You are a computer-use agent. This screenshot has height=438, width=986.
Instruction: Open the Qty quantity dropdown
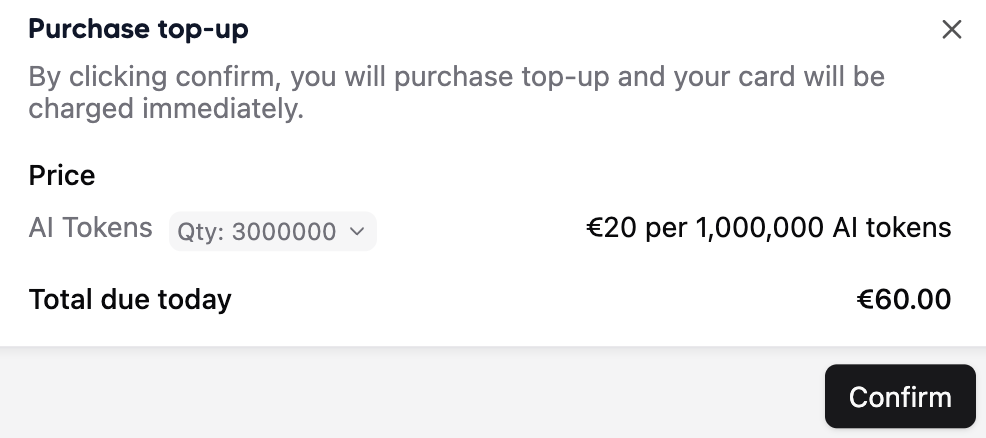272,232
